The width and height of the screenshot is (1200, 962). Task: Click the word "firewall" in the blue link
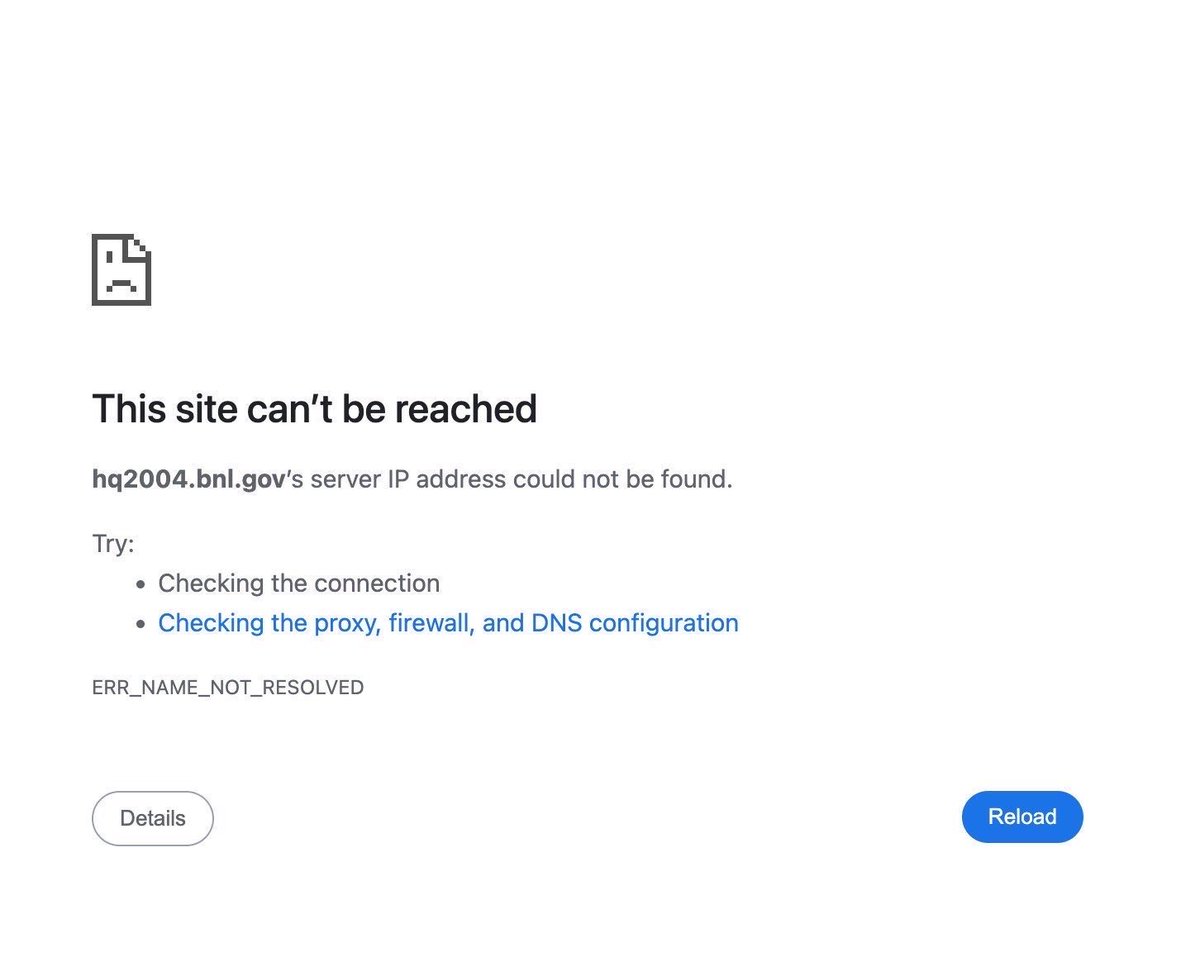(x=431, y=623)
